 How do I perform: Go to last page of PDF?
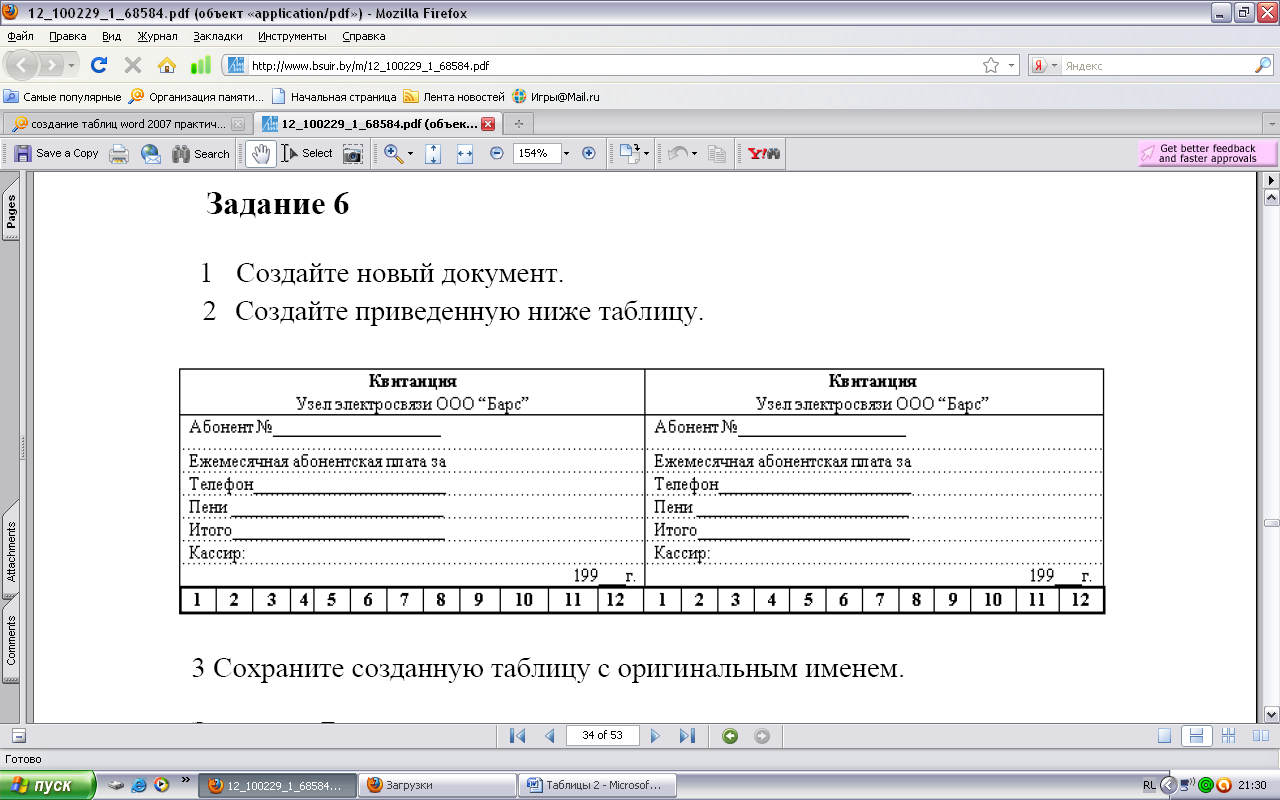pyautogui.click(x=687, y=736)
